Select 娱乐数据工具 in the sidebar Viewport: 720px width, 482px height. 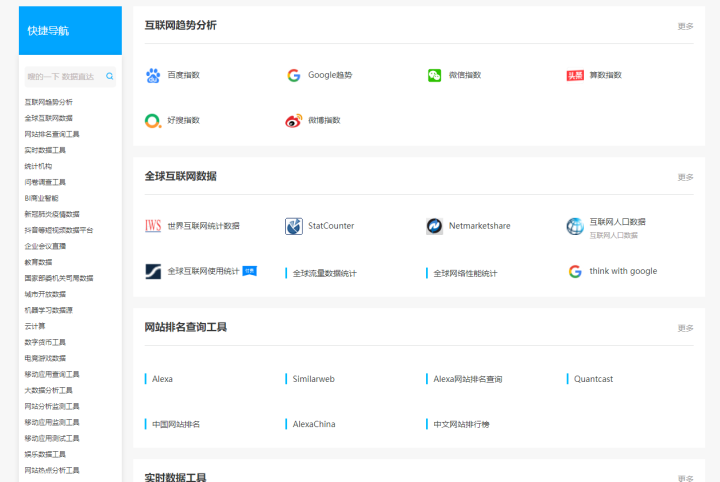tap(45, 454)
